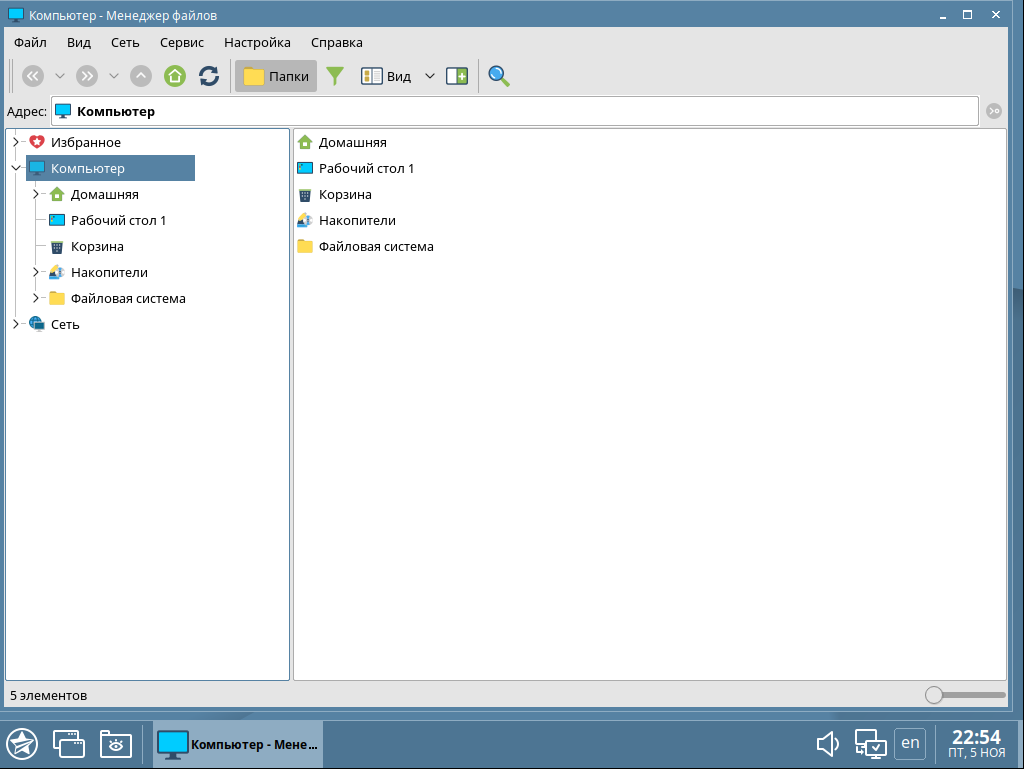Click the forward navigation arrow icon
Image resolution: width=1024 pixels, height=769 pixels.
click(x=87, y=76)
